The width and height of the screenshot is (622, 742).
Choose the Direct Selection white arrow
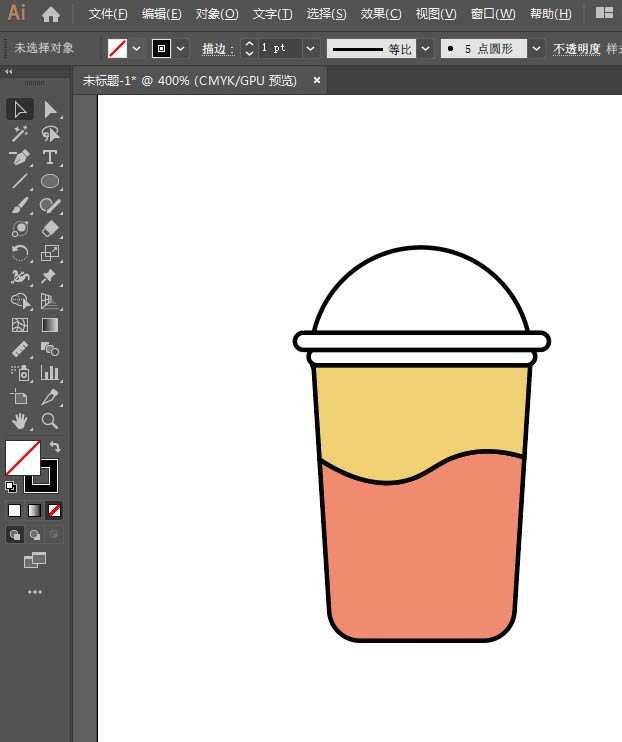(x=49, y=109)
